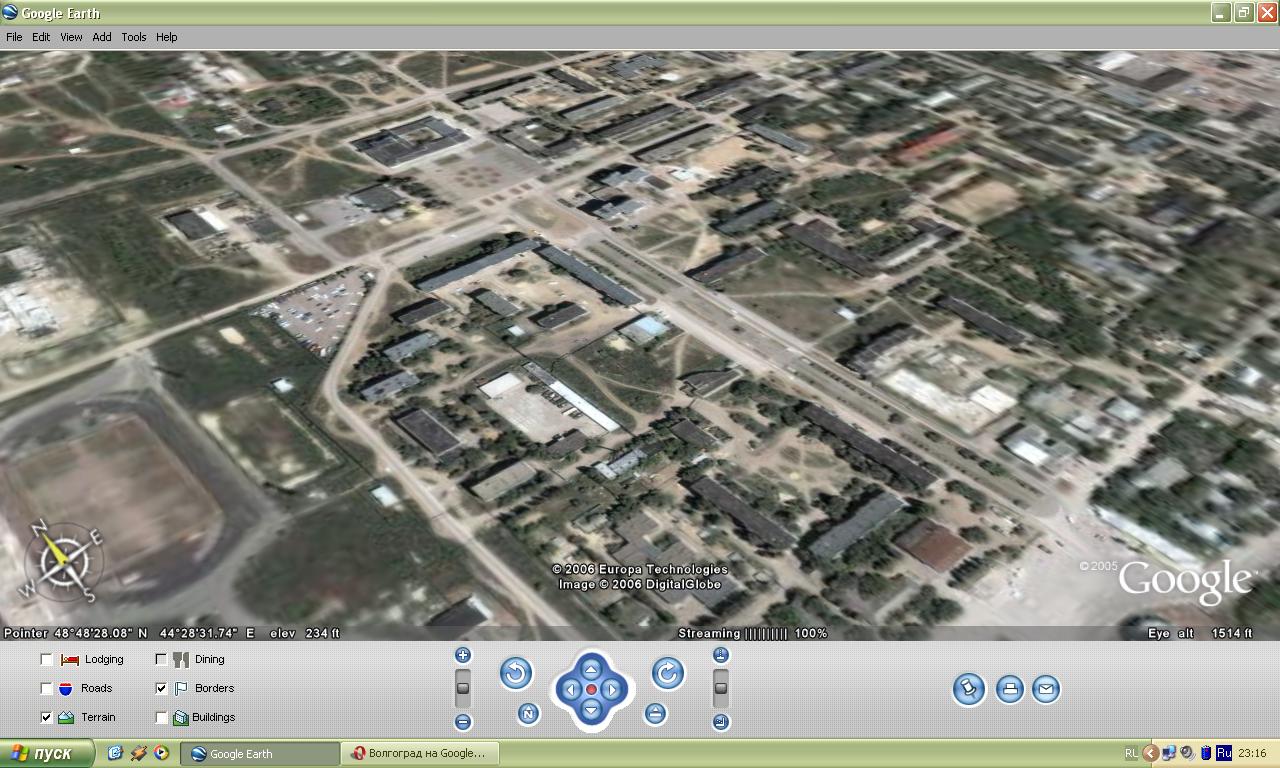Click the Streaming 100% status text
This screenshot has width=1280, height=768.
(x=753, y=633)
